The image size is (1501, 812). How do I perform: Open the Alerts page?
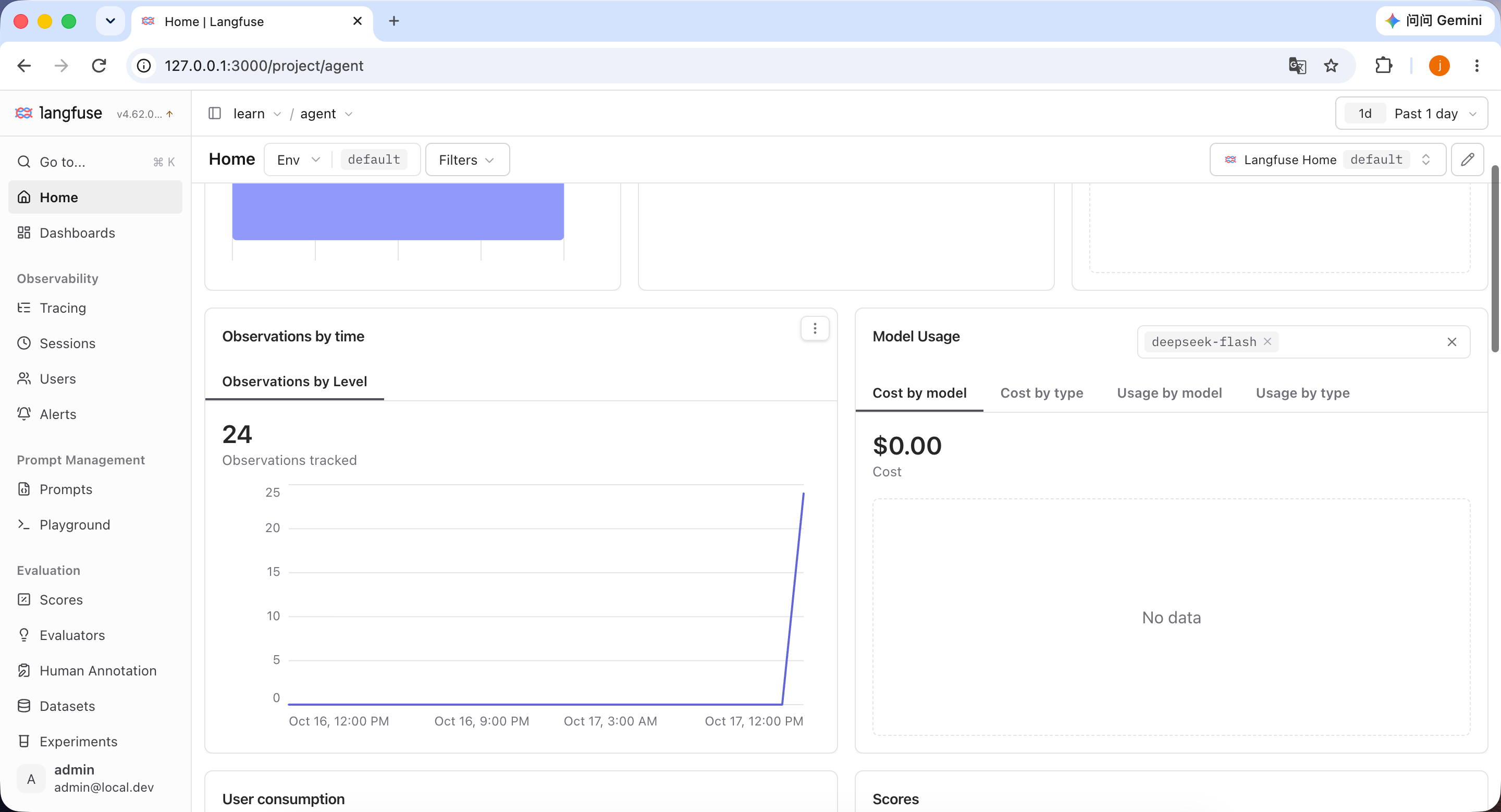pyautogui.click(x=95, y=414)
